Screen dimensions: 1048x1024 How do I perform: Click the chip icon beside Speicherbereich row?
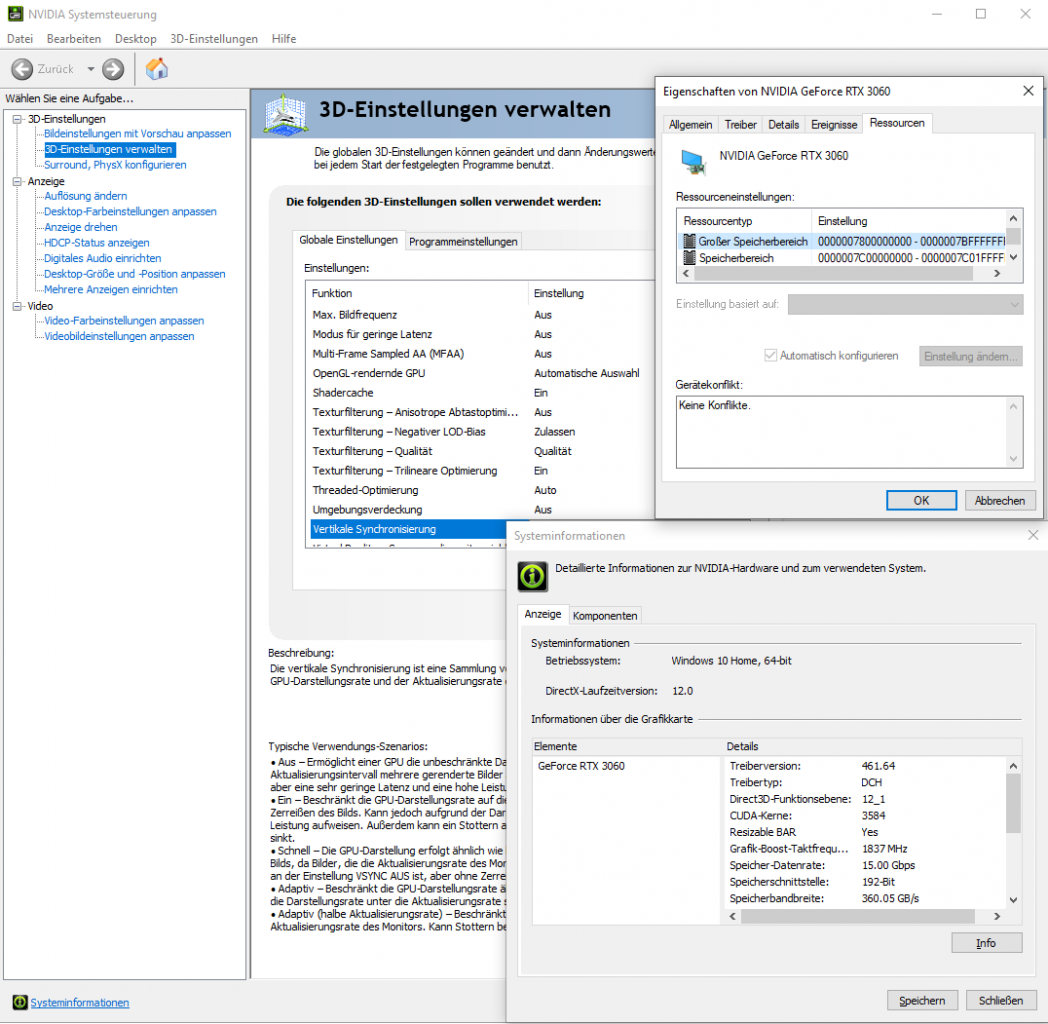click(689, 257)
